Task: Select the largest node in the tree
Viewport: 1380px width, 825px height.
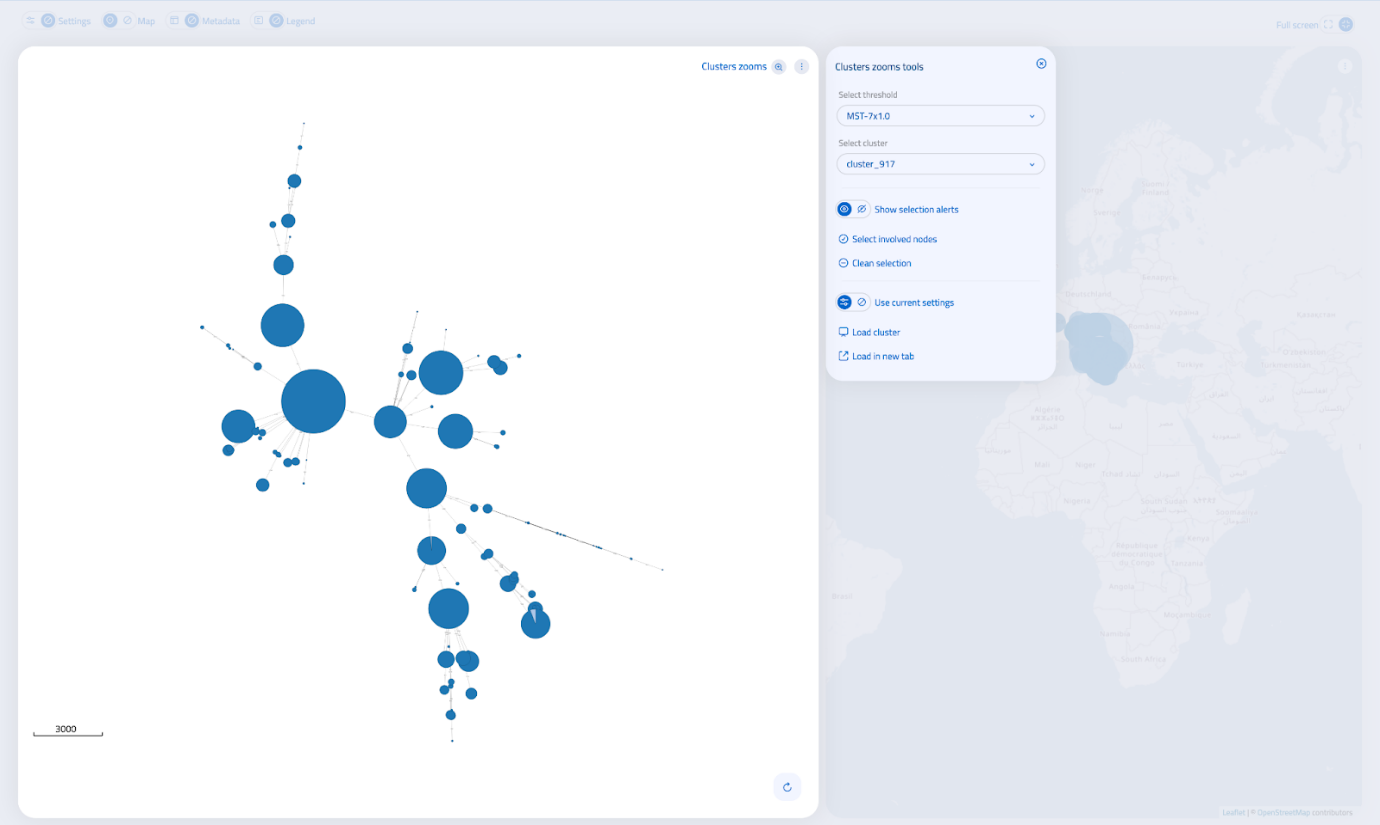Action: click(x=313, y=401)
